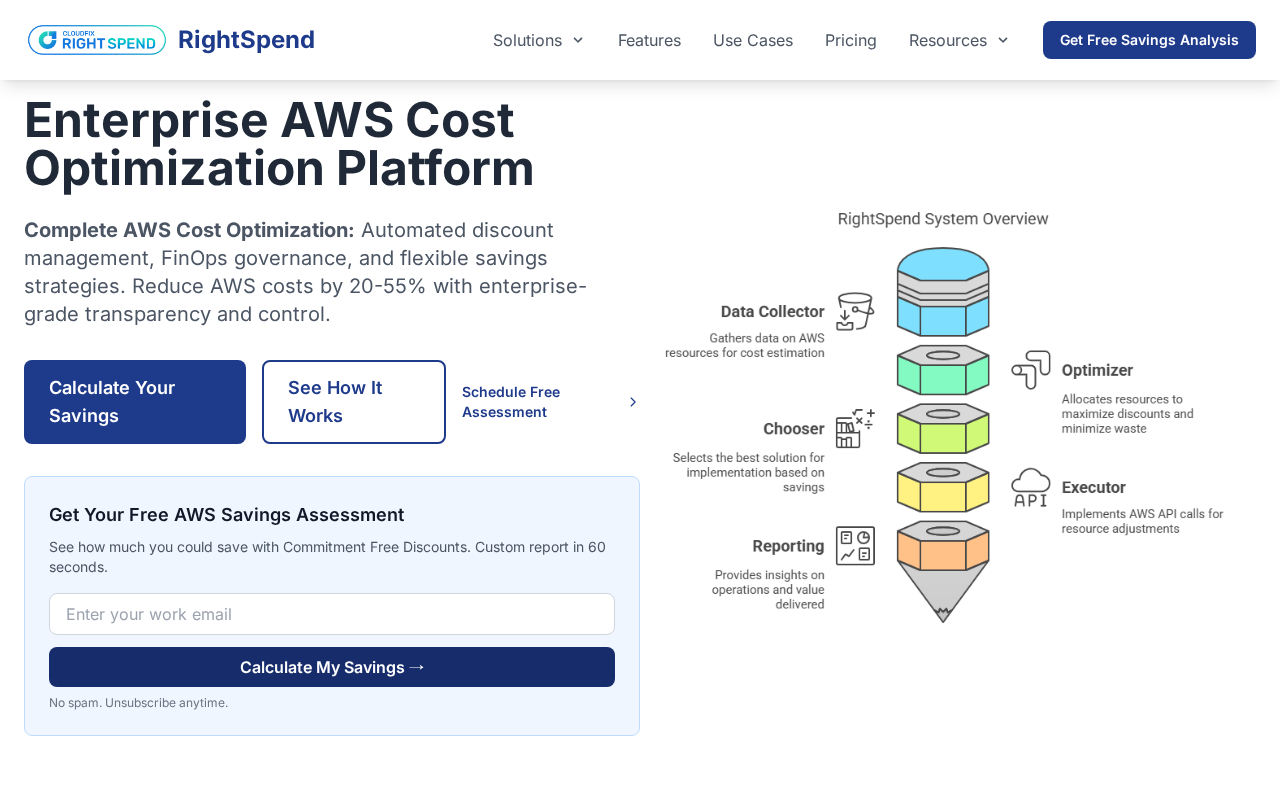The image size is (1280, 800).
Task: Click the Calculate Your Savings button
Action: tap(135, 402)
